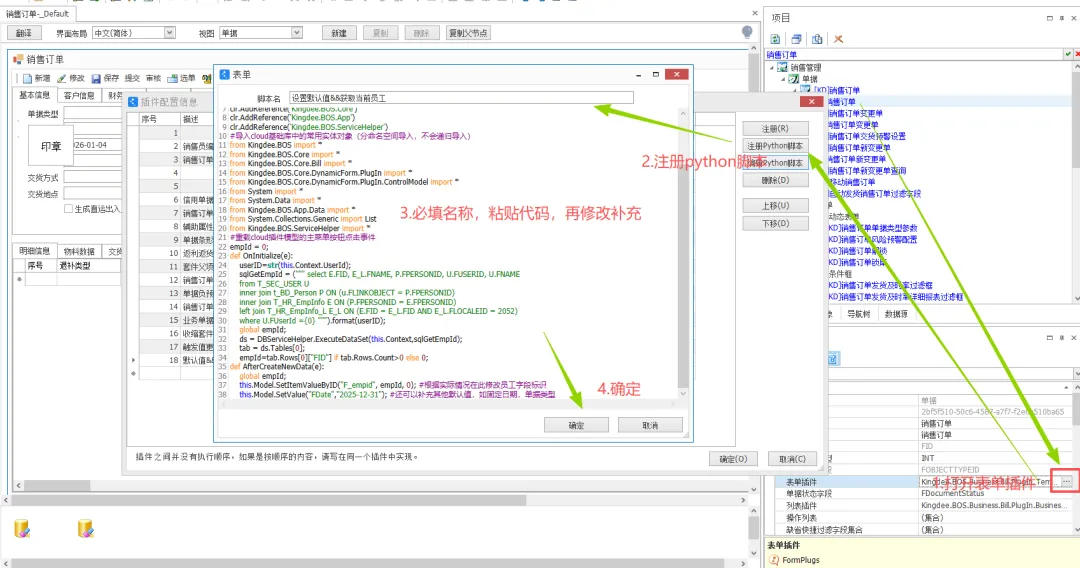Click the FormPlugs description icon
The image size is (1080, 568).
774,560
